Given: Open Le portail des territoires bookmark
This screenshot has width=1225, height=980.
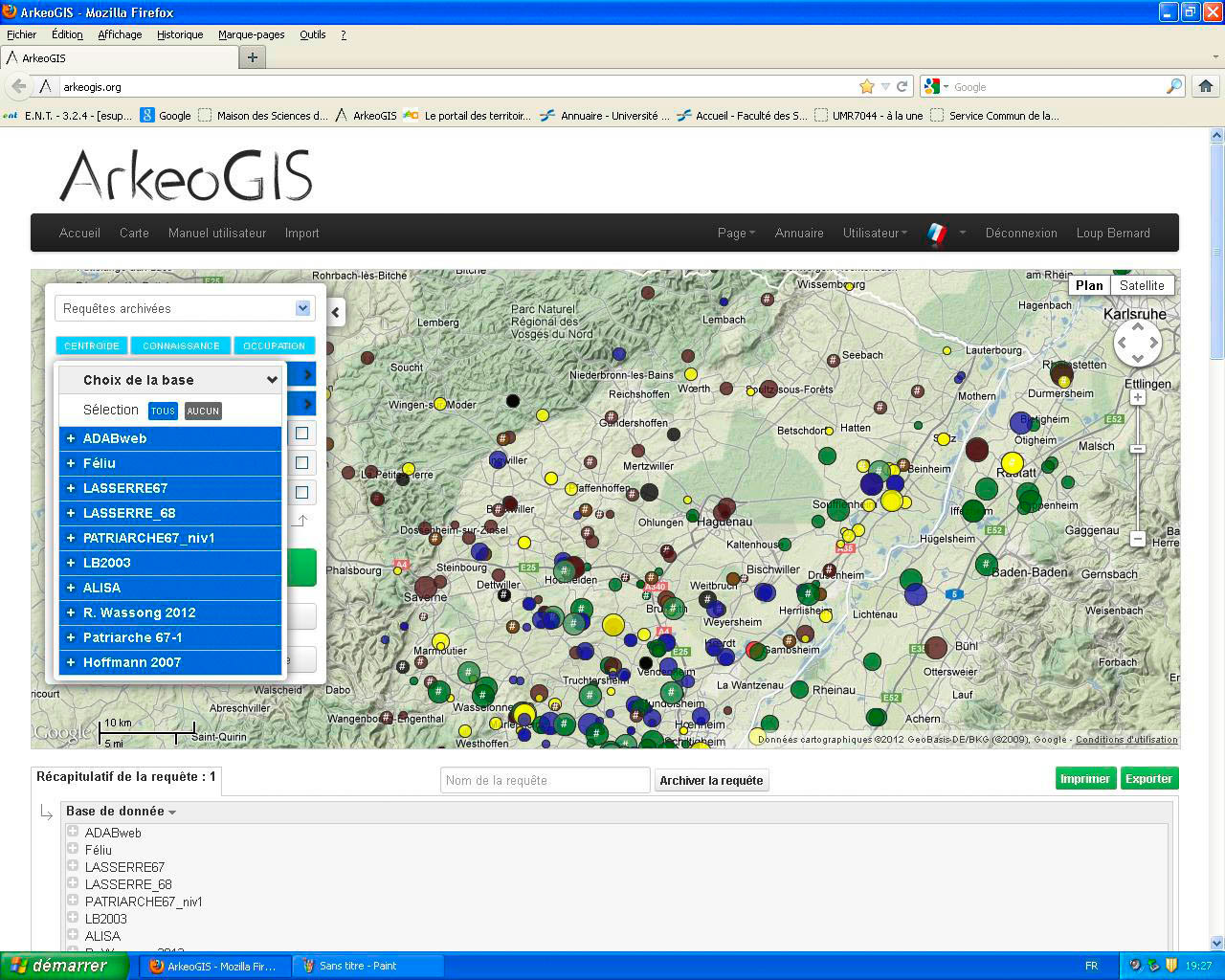Looking at the screenshot, I should [x=467, y=116].
